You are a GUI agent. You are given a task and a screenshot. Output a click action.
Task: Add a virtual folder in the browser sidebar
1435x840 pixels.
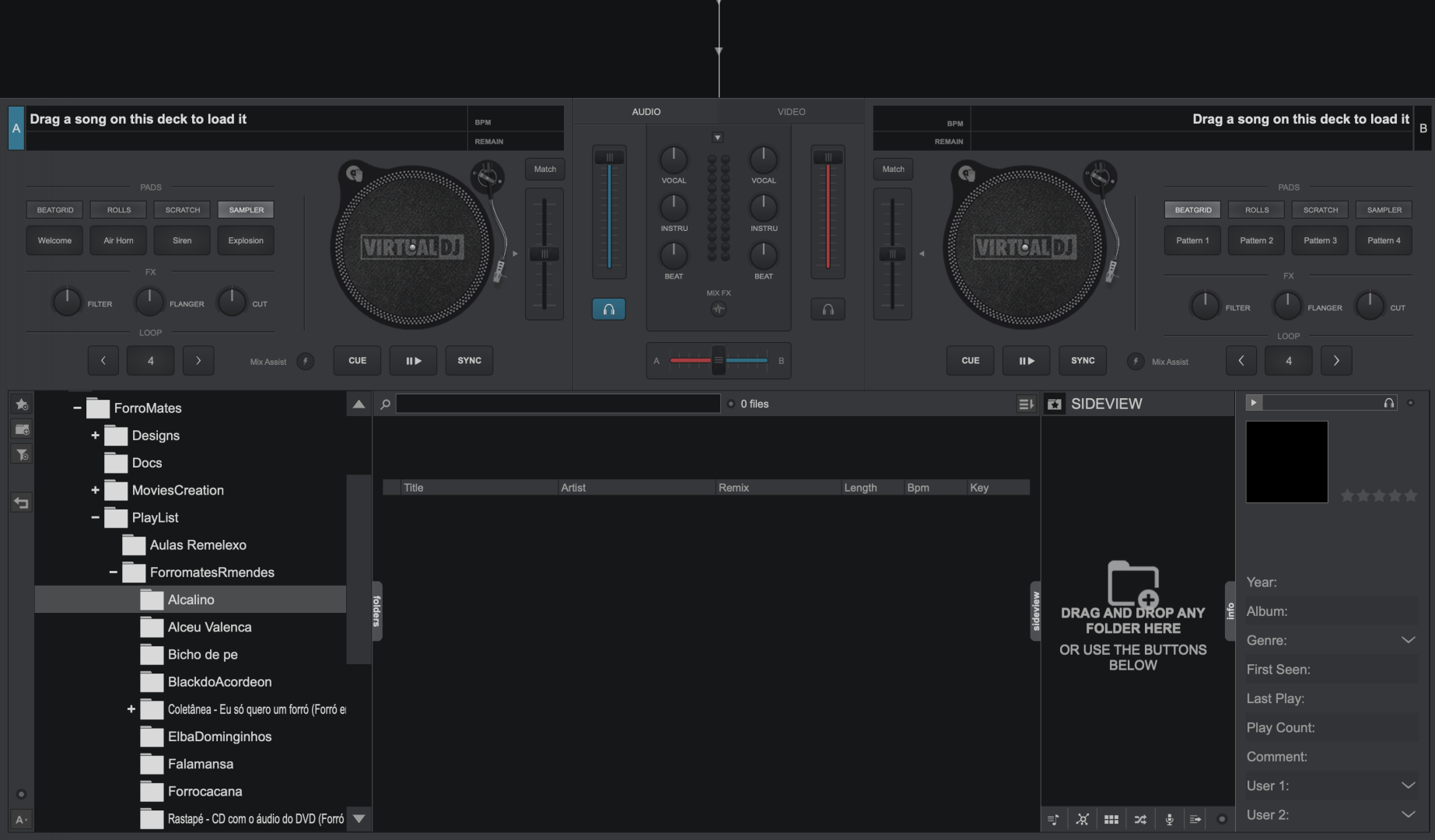click(22, 429)
